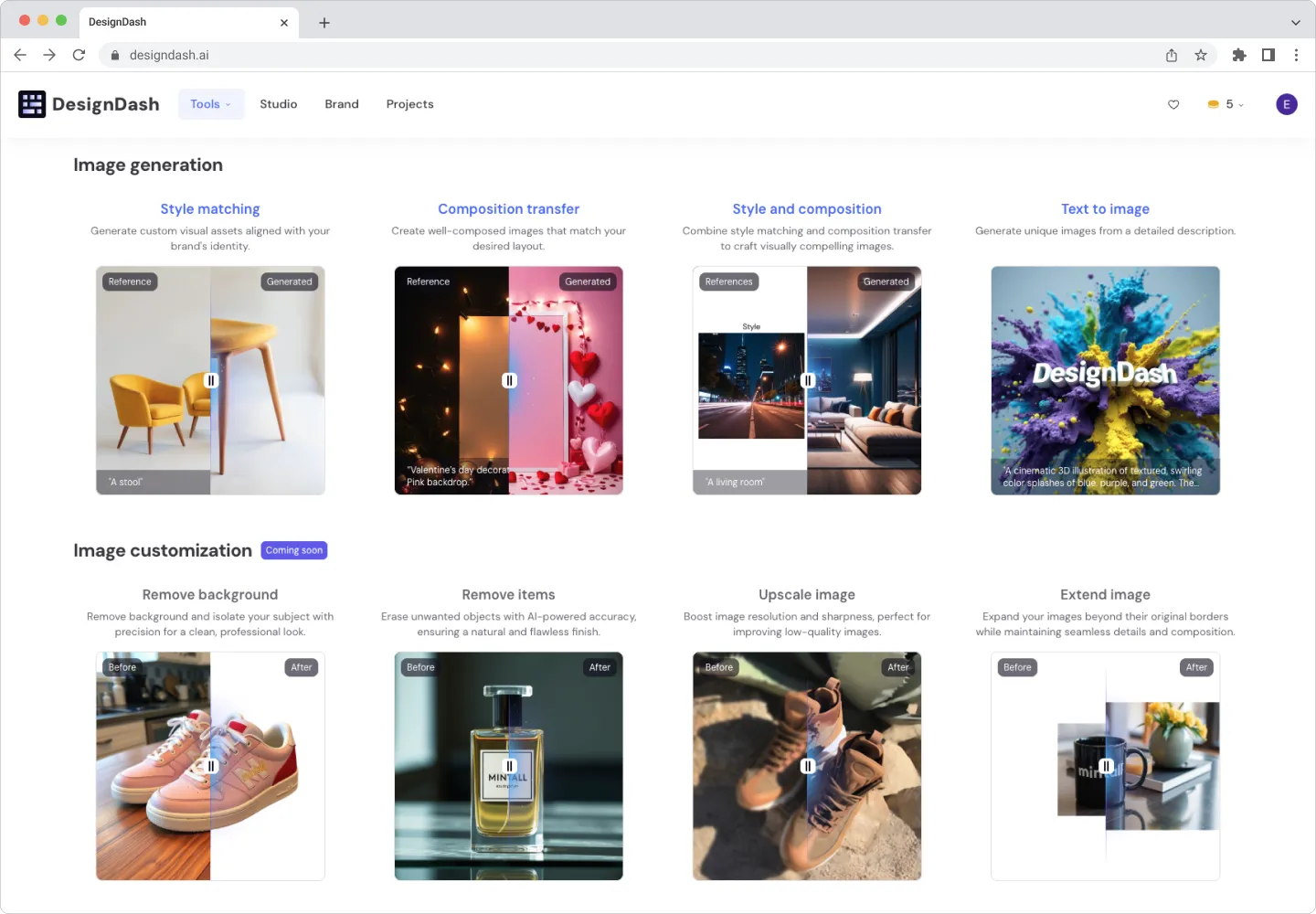Click the Remove items heading
The image size is (1316, 914).
tap(508, 595)
